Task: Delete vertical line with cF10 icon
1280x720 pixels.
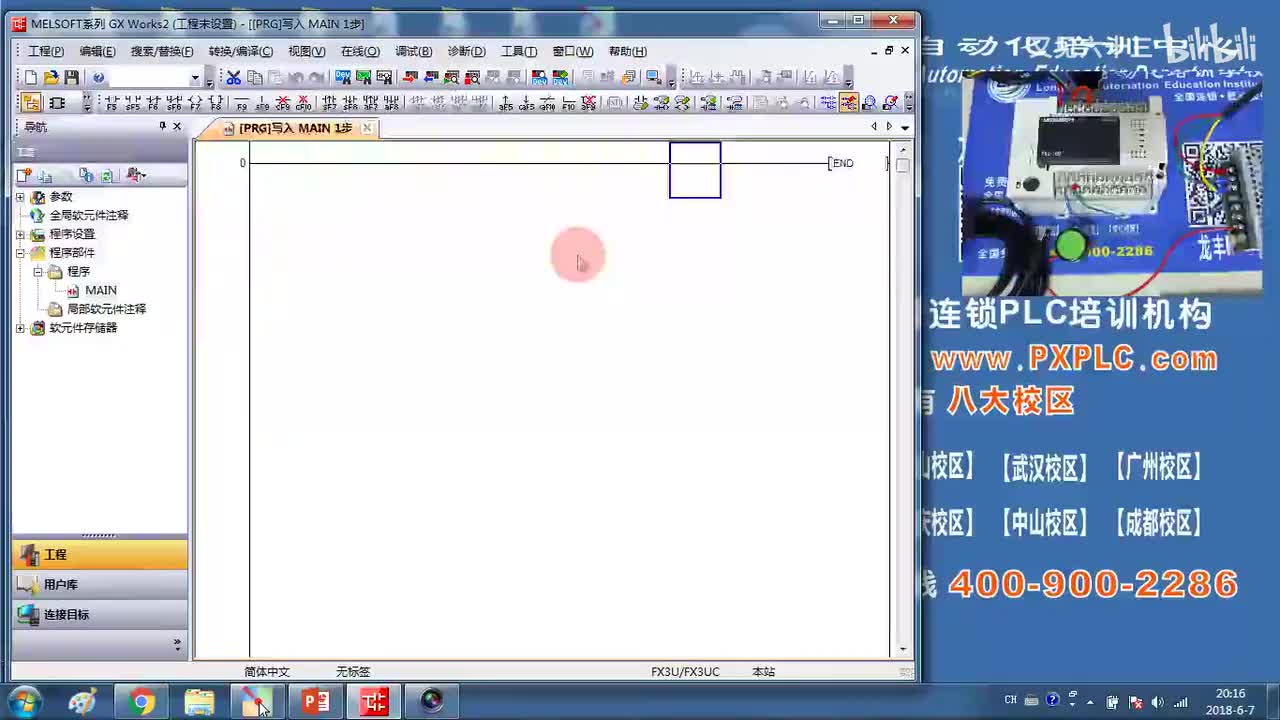Action: coord(304,102)
